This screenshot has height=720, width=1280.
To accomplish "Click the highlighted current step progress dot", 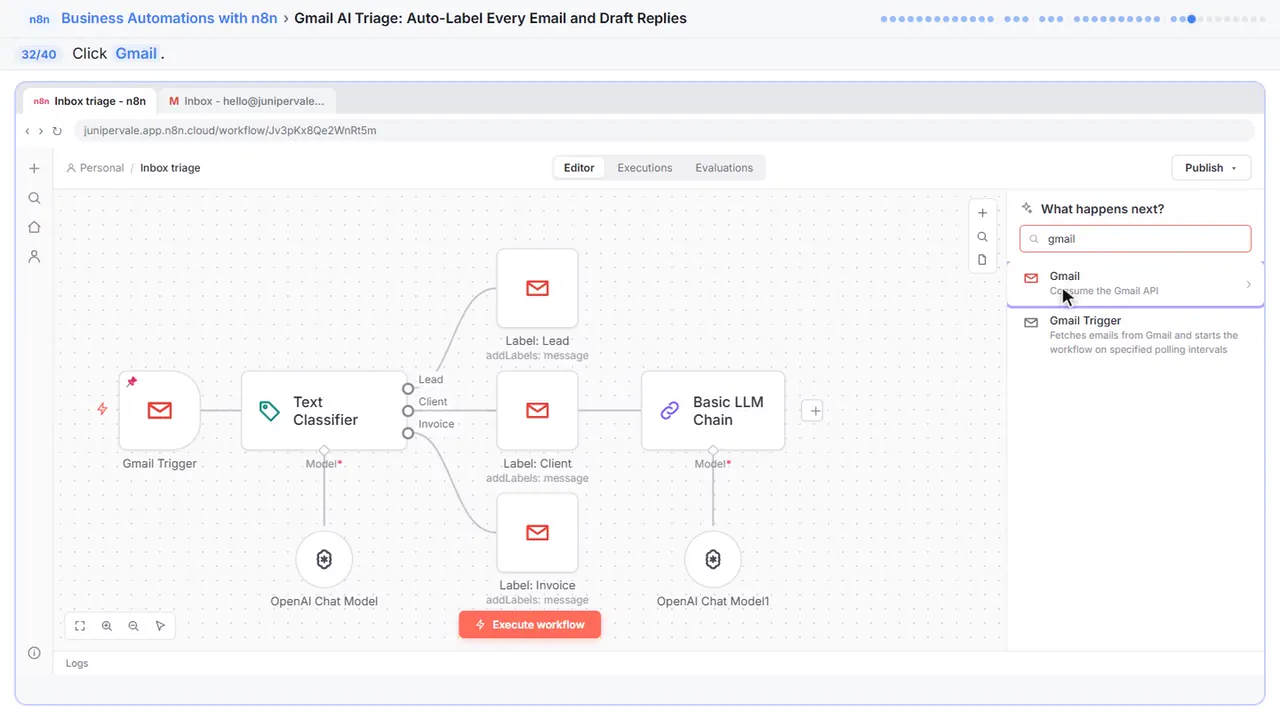I will tap(1191, 19).
